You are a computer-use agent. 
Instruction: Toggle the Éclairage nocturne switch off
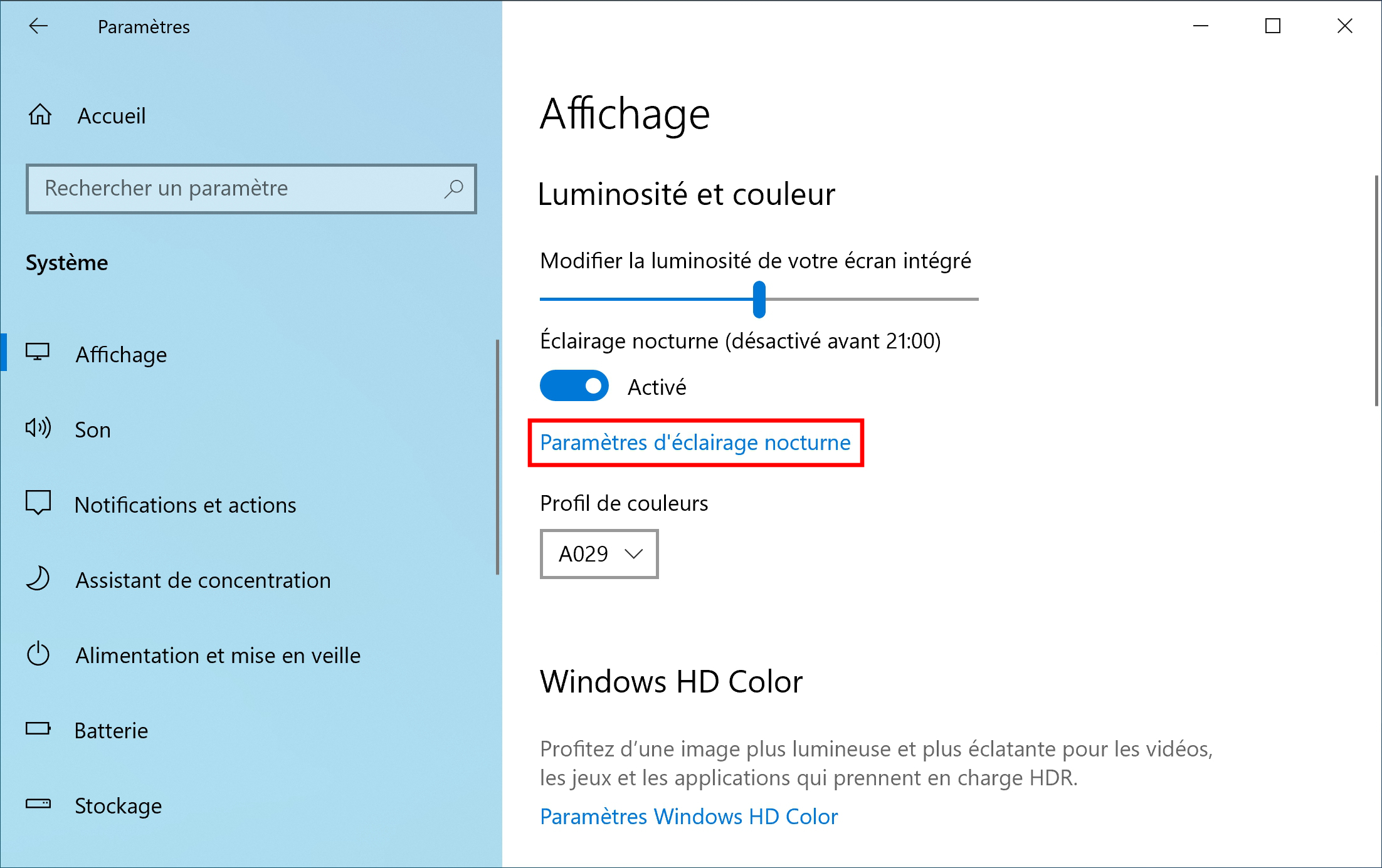pos(574,386)
